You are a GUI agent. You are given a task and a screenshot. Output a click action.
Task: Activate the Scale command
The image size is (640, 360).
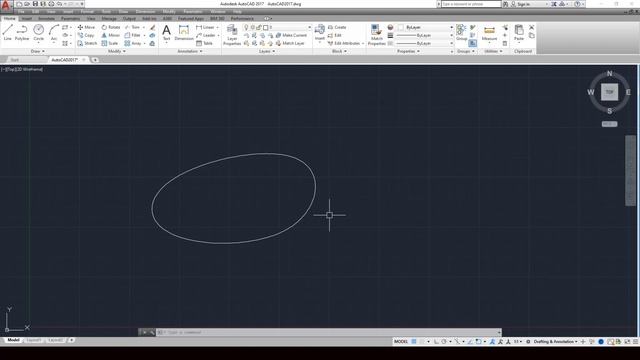click(110, 43)
